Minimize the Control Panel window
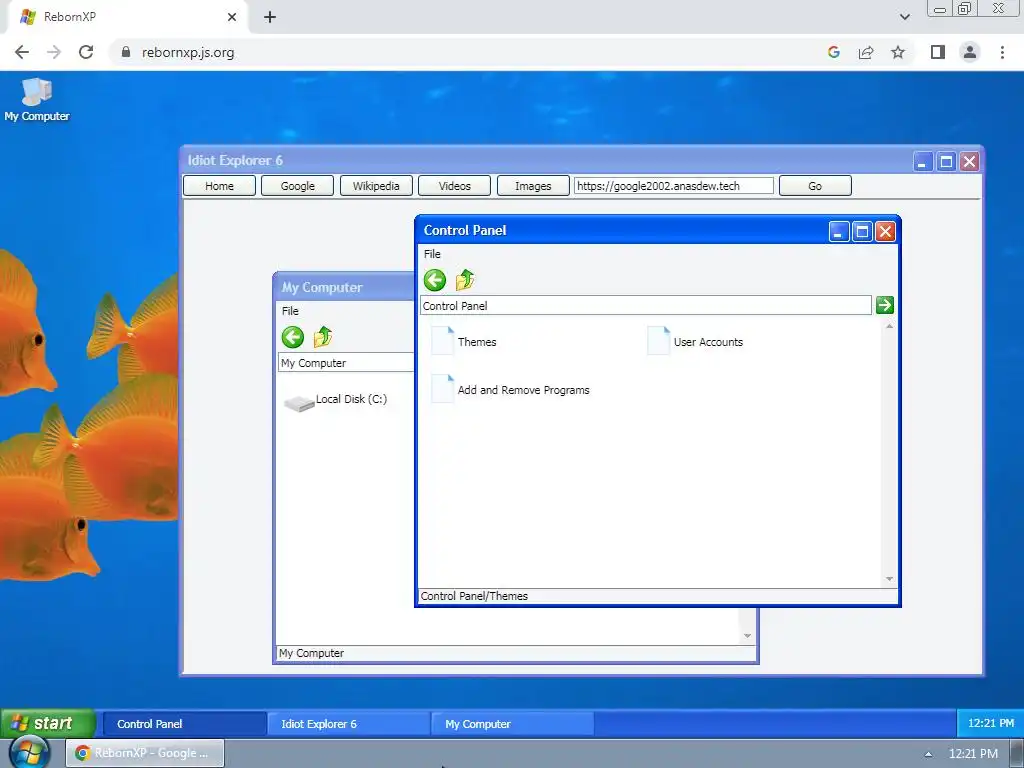 [x=839, y=231]
